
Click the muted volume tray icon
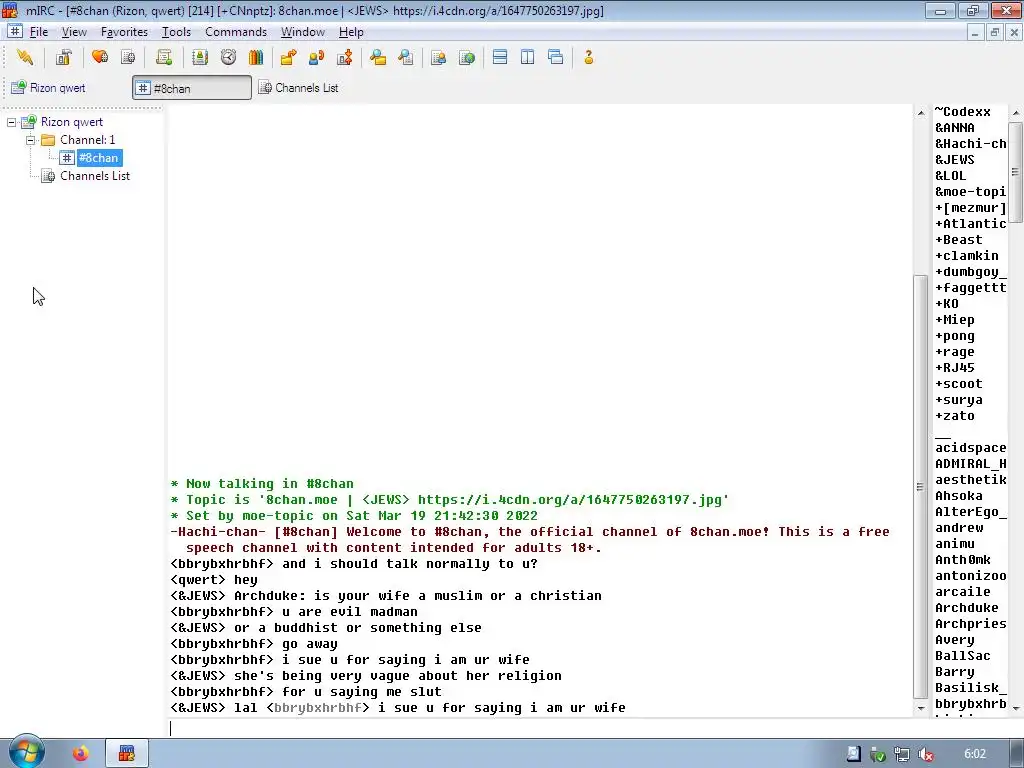point(925,754)
